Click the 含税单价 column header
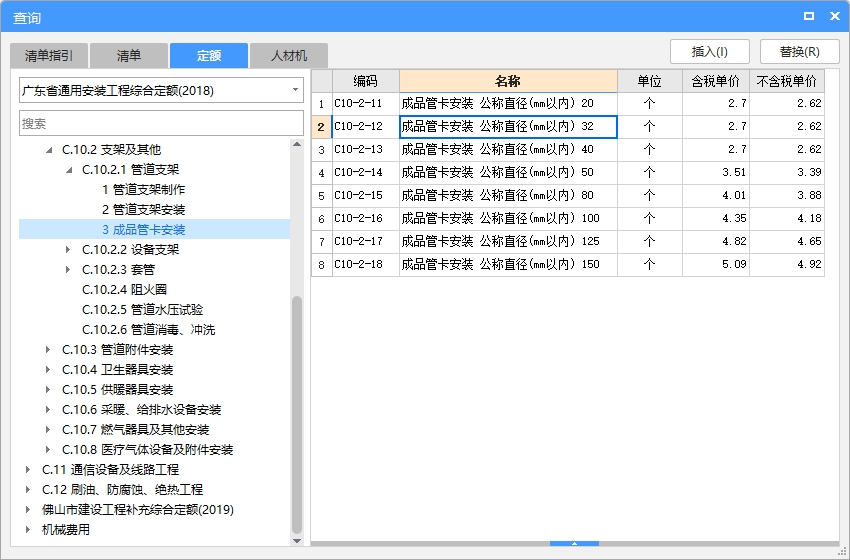Screen dimensions: 850x560 716,81
